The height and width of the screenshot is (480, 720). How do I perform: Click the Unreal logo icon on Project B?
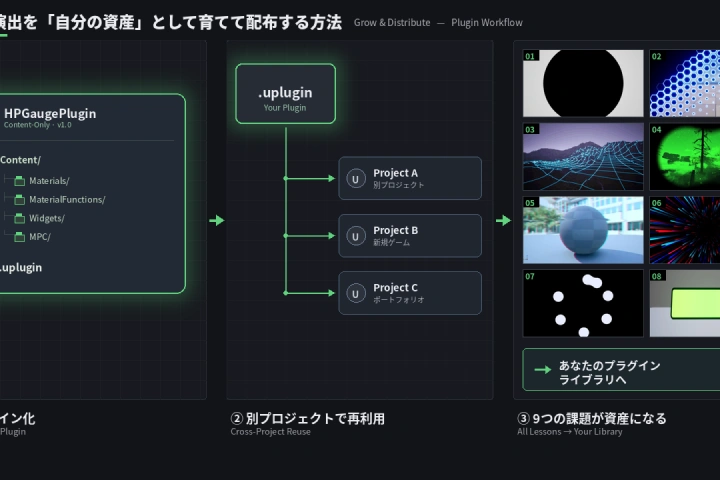point(356,236)
